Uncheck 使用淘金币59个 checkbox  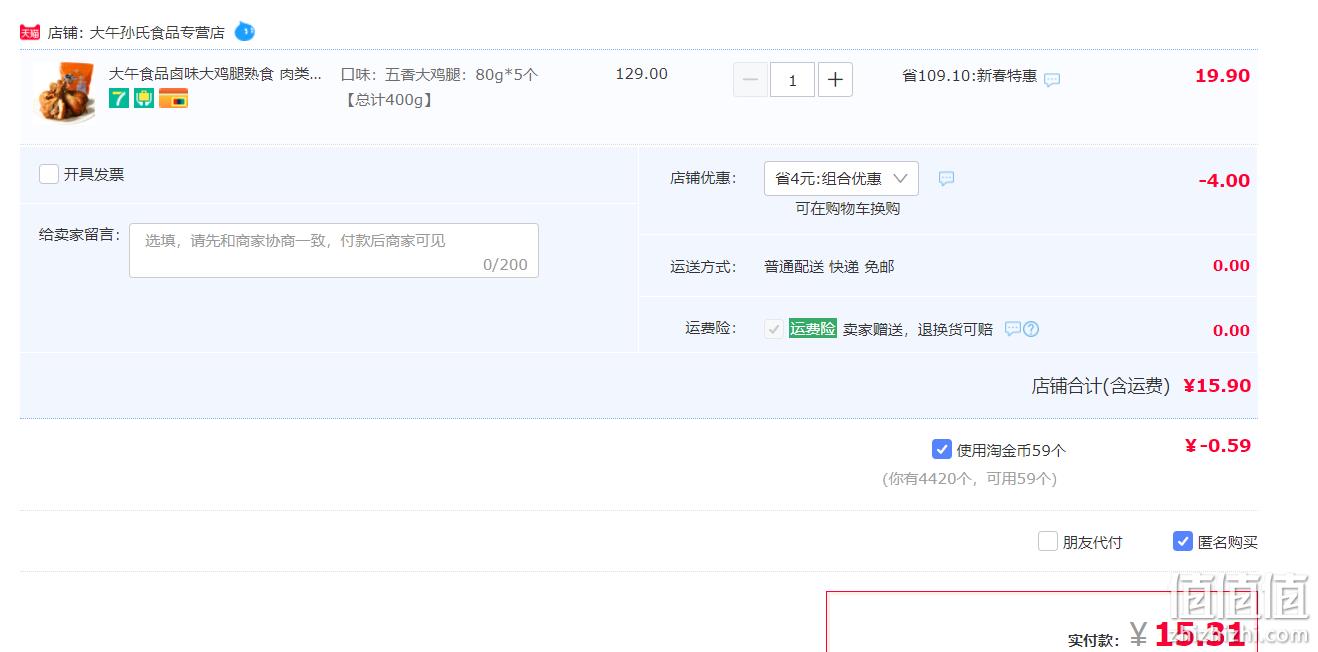pos(941,449)
